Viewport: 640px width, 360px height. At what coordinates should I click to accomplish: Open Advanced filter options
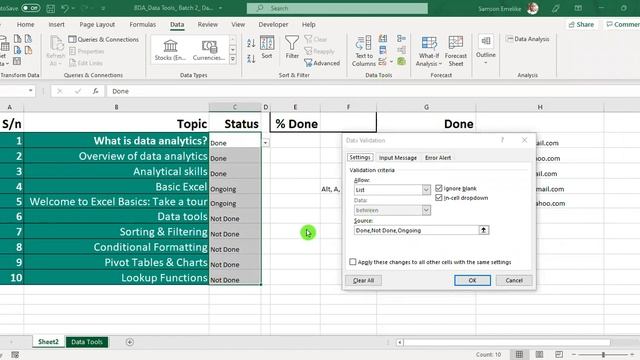point(322,63)
